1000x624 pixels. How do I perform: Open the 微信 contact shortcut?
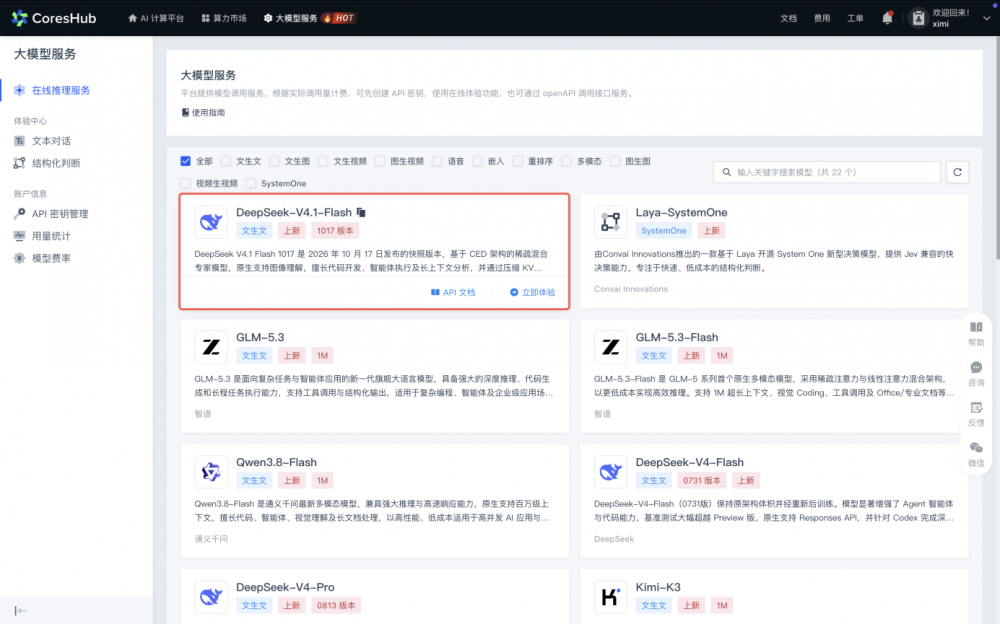pyautogui.click(x=976, y=454)
